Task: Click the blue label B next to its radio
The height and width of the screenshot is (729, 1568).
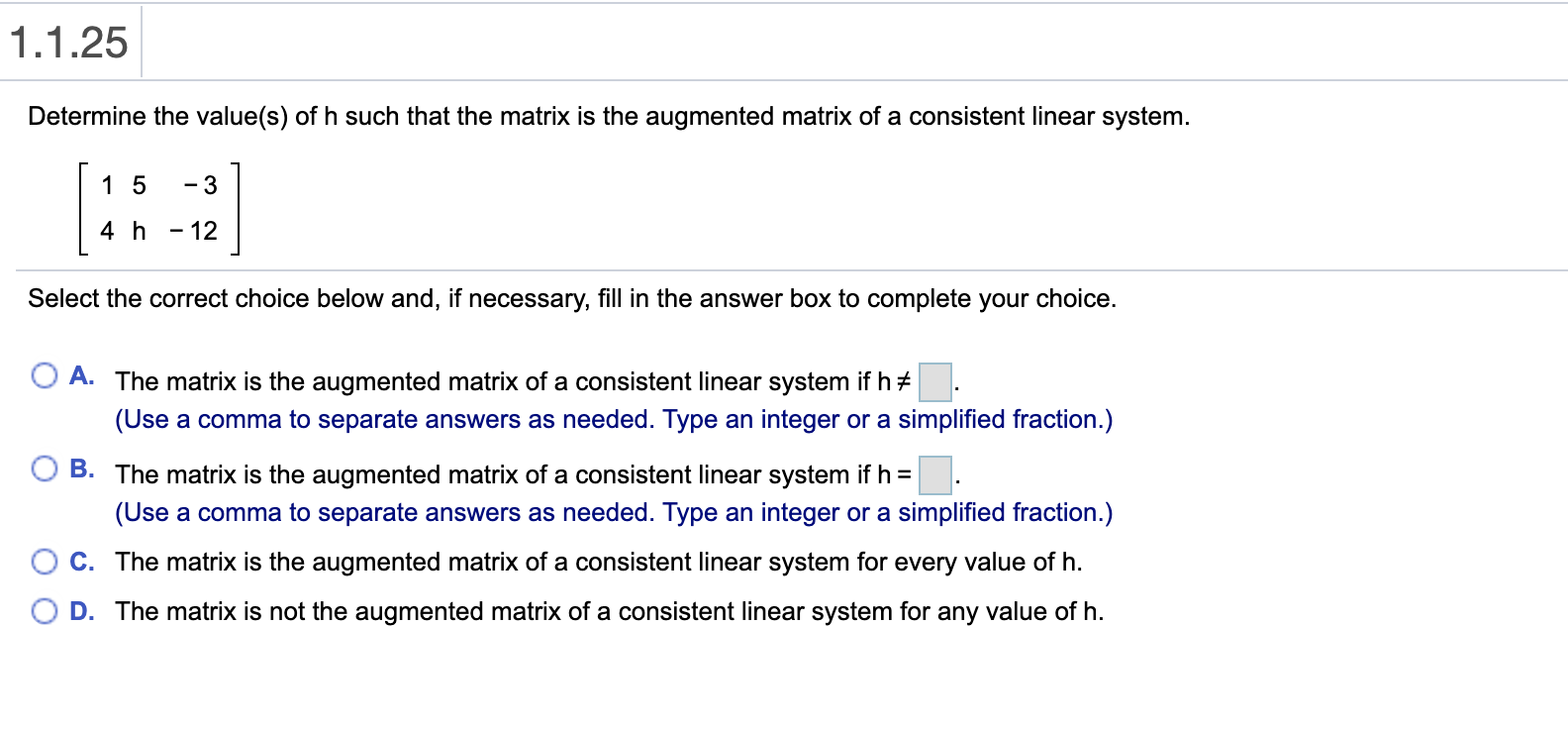Action: click(82, 466)
